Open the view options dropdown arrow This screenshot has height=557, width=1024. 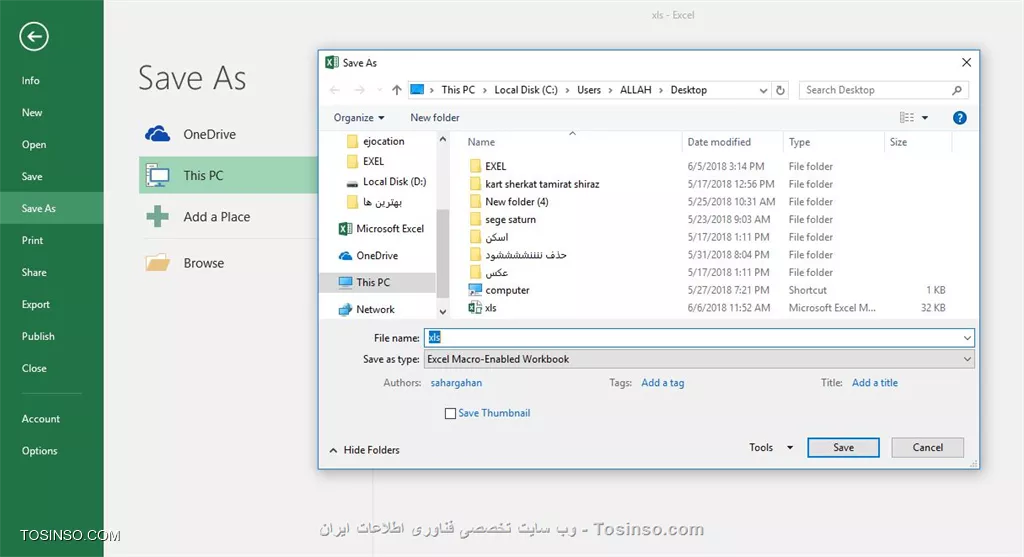925,118
